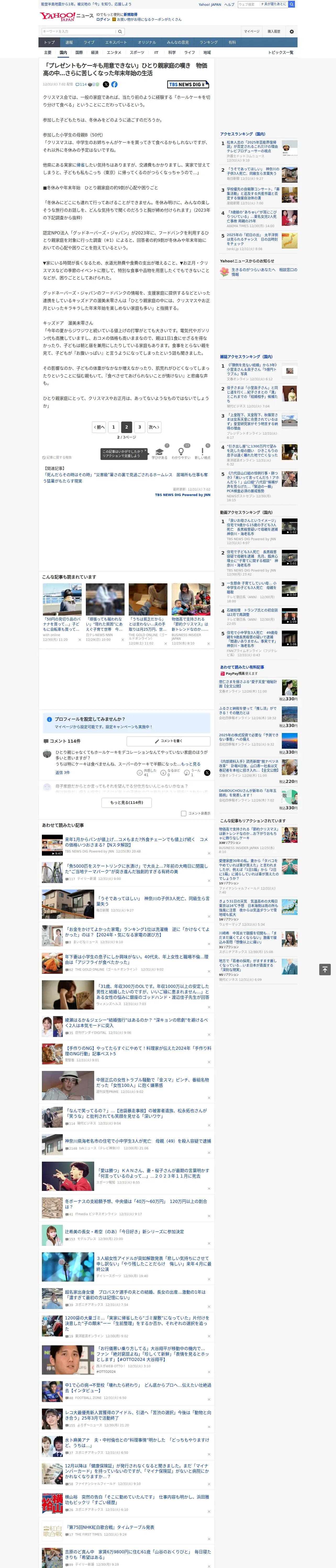Click the TBS NEWS DIG logo
Image resolution: width=336 pixels, height=1568 pixels.
[x=188, y=85]
